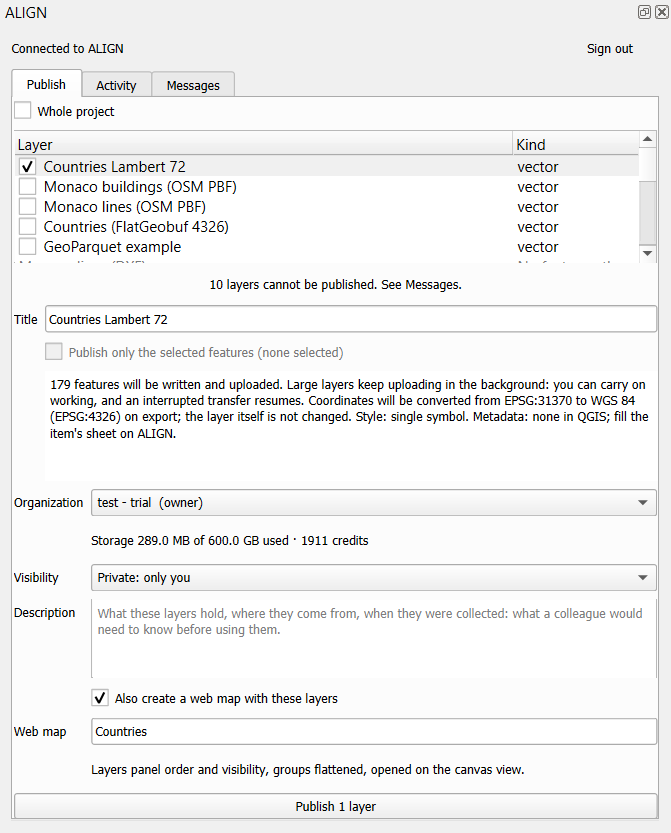The image size is (671, 833).
Task: Click the 'Layers panel order and visibility' note
Action: tap(308, 770)
